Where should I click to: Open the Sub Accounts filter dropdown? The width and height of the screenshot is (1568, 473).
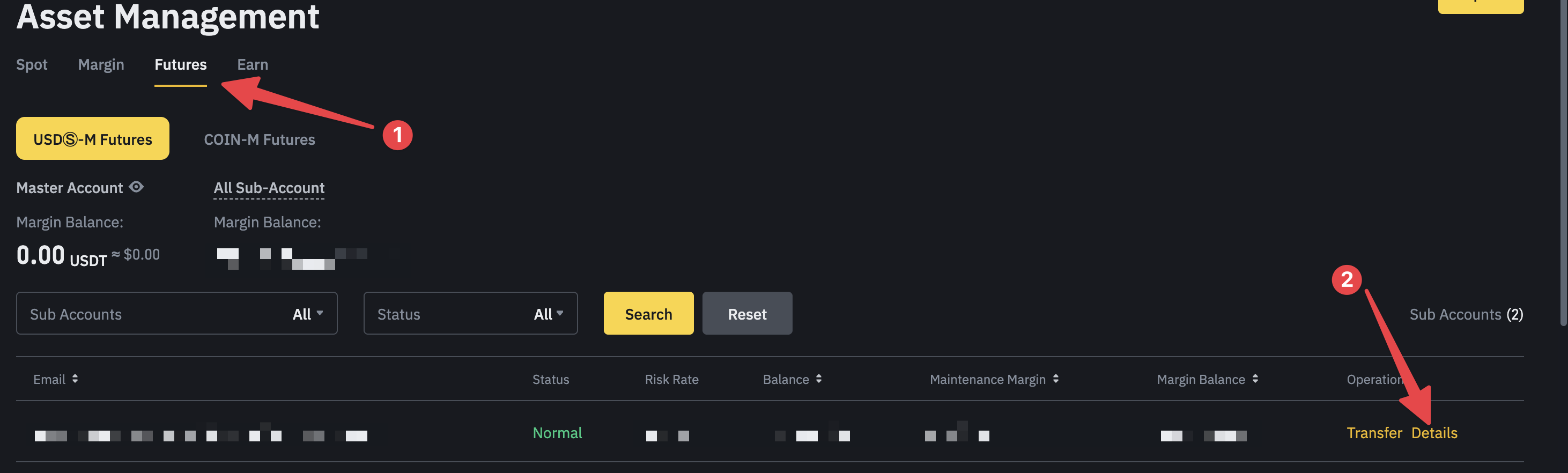[176, 314]
